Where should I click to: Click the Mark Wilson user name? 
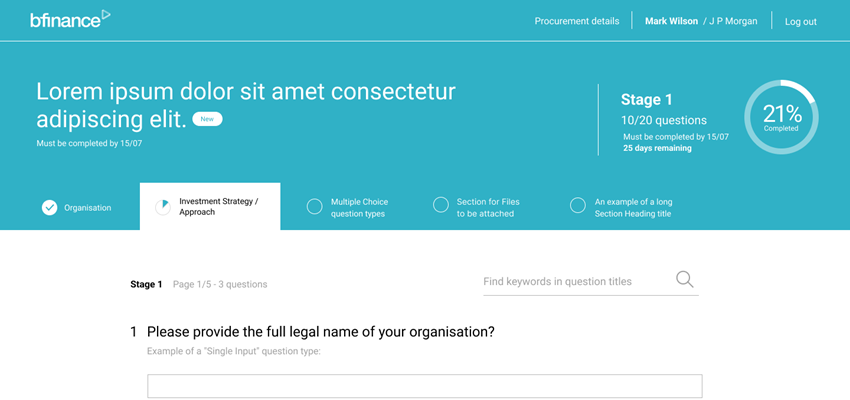click(671, 21)
